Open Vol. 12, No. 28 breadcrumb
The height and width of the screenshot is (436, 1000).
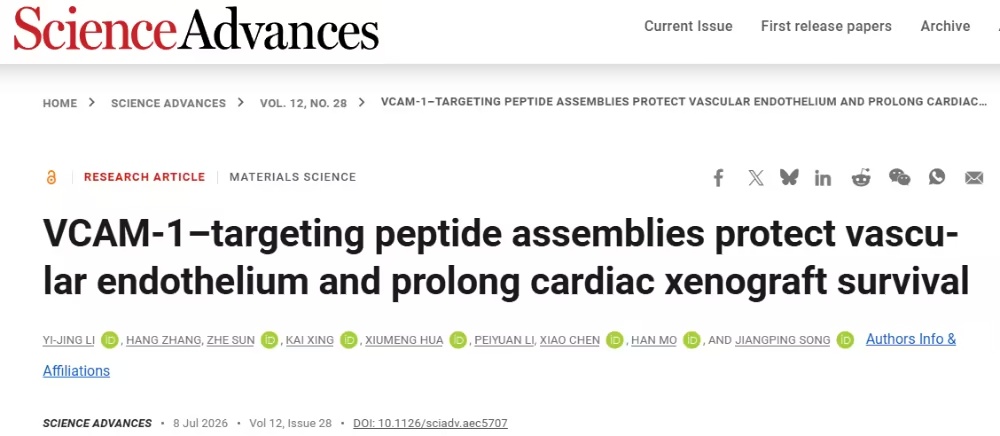tap(303, 103)
